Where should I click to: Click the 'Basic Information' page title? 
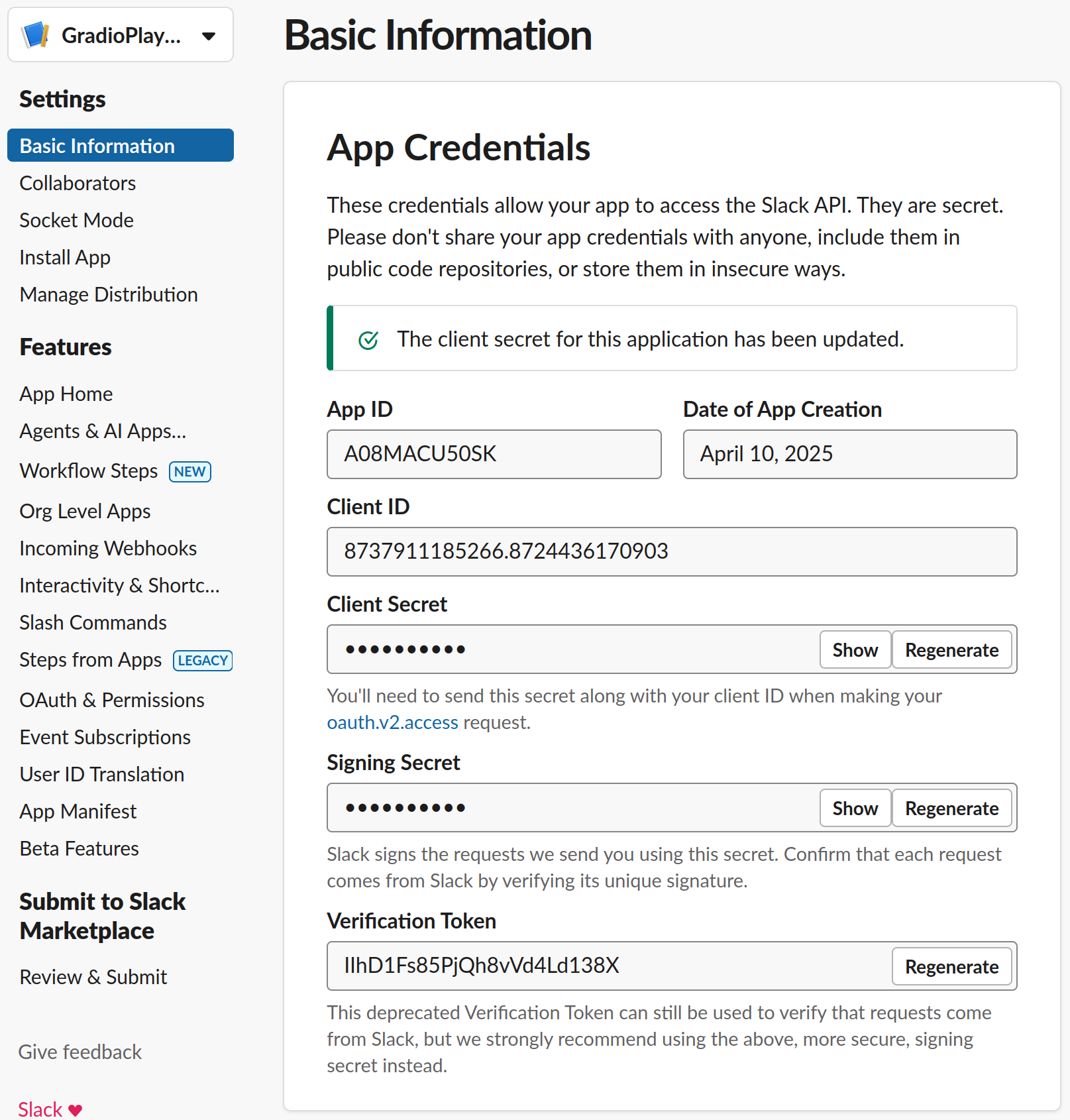click(x=438, y=35)
